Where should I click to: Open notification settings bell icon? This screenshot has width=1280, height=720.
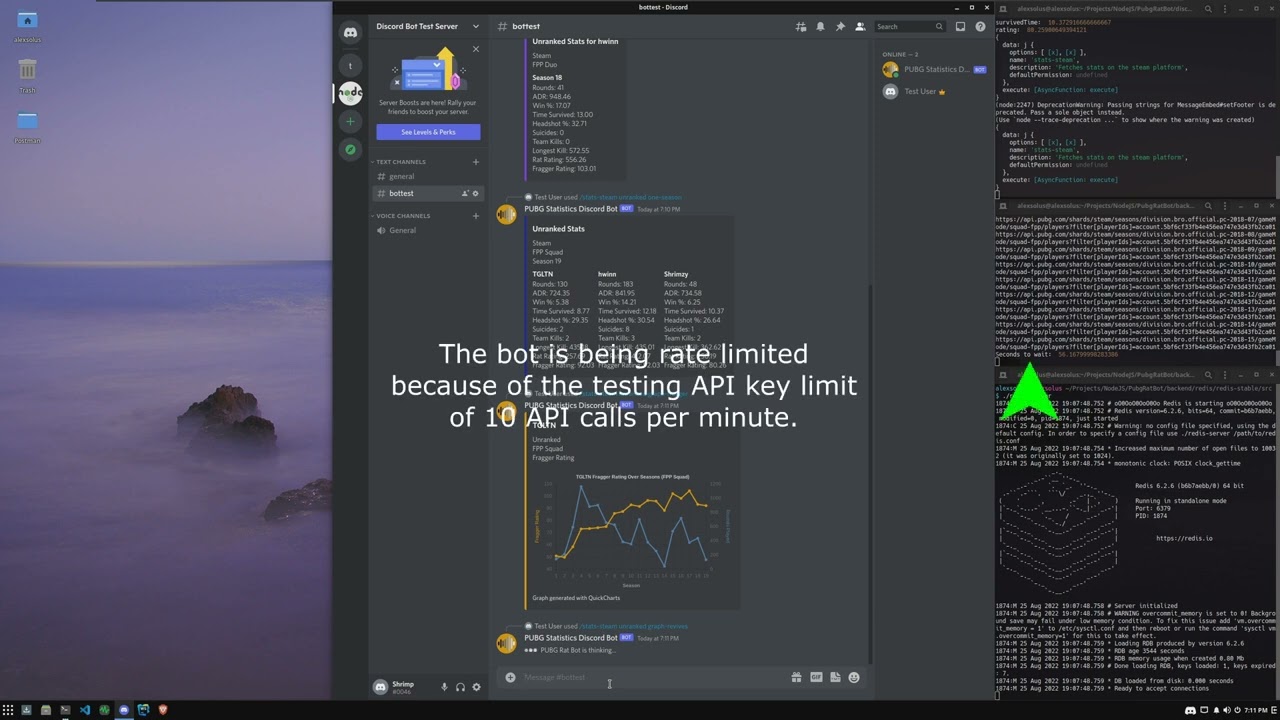(820, 27)
